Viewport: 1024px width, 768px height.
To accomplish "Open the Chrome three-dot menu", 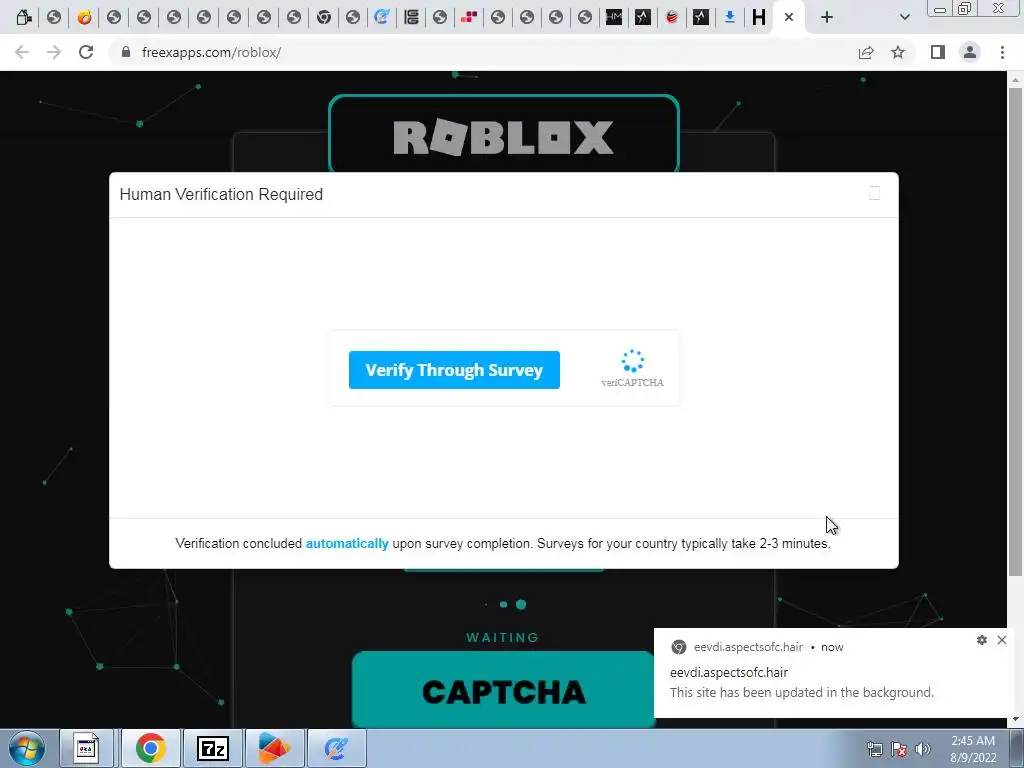I will click(x=1002, y=52).
